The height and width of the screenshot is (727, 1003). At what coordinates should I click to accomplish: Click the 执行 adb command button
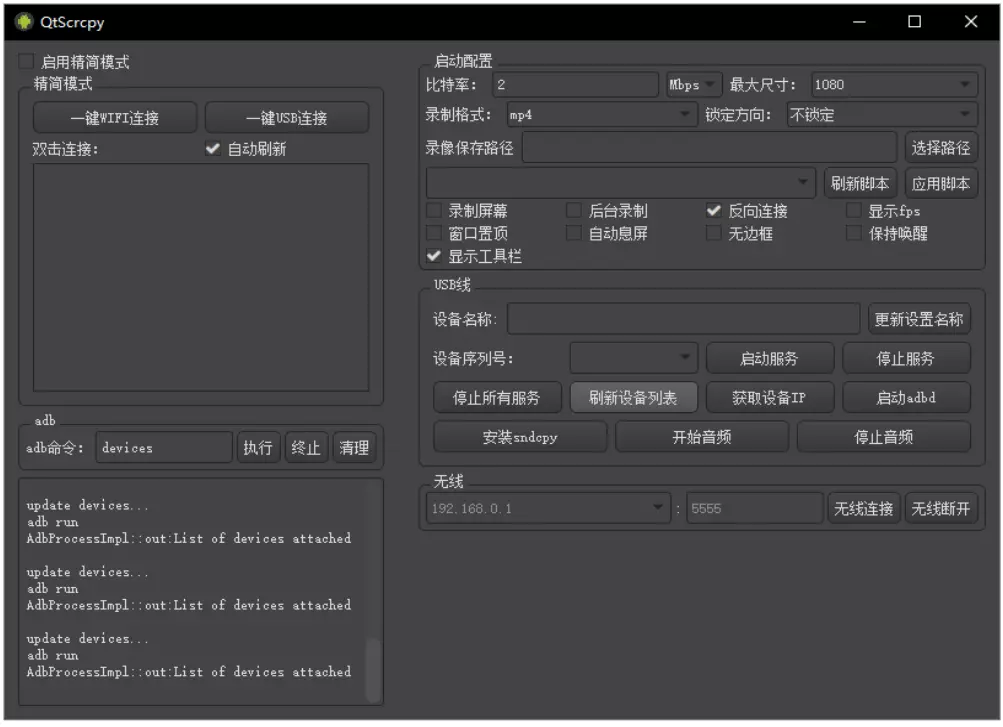coord(258,447)
